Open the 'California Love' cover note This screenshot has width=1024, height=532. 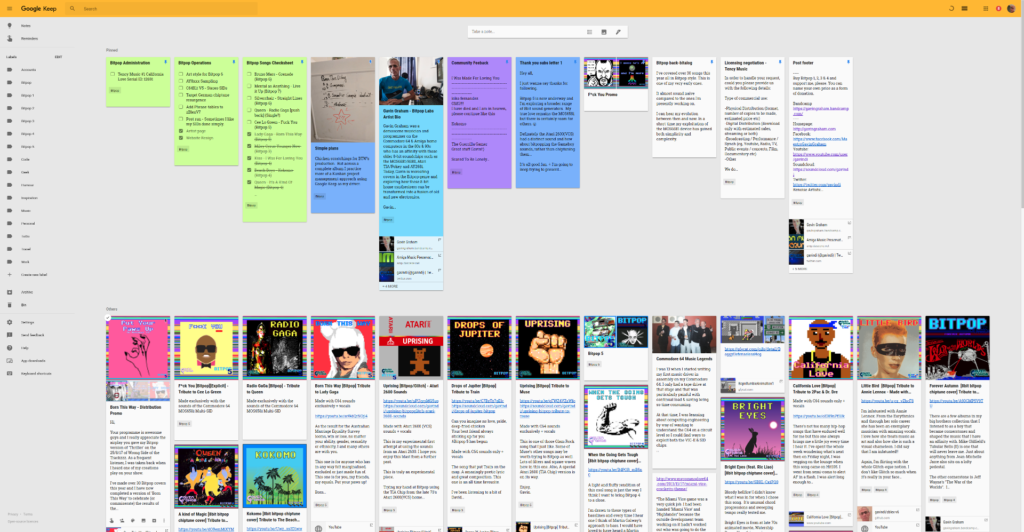[821, 348]
